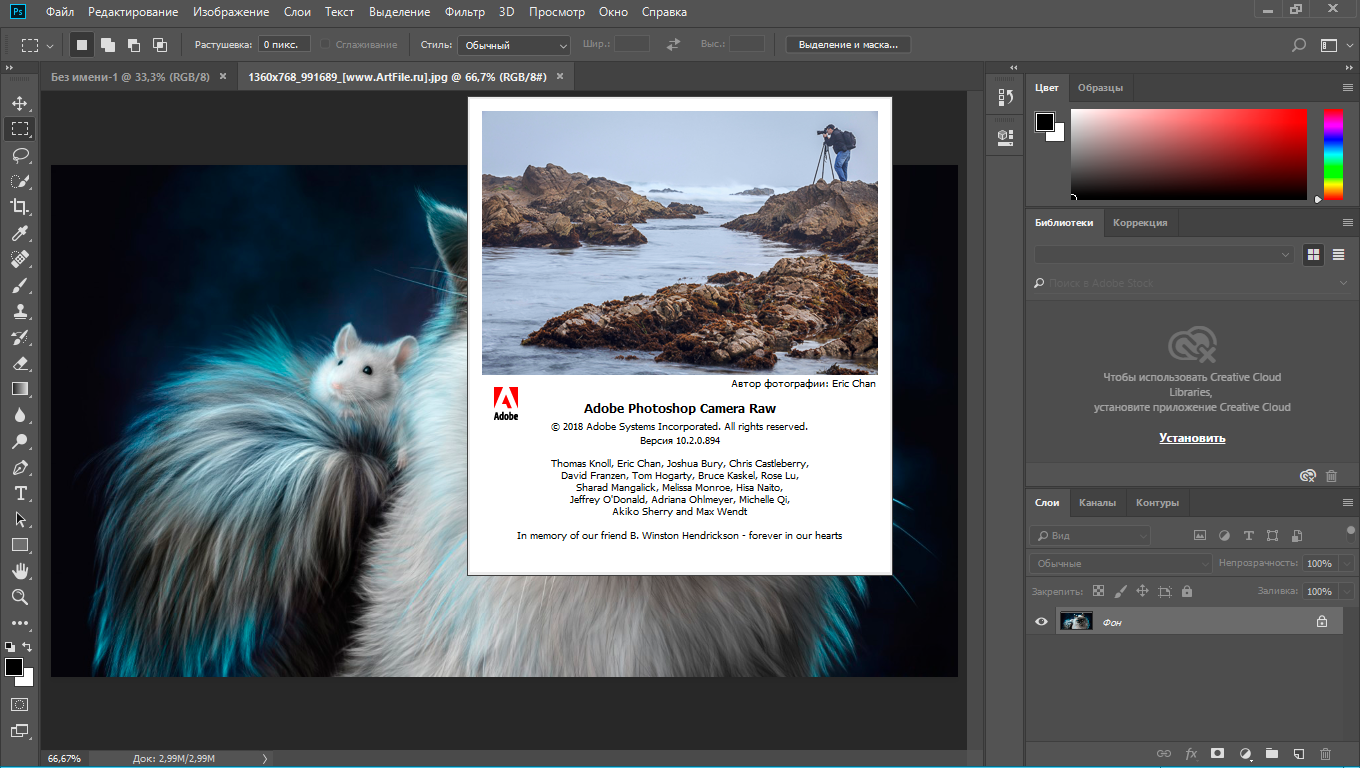Click the Установить link
This screenshot has height=768, width=1360.
1192,438
